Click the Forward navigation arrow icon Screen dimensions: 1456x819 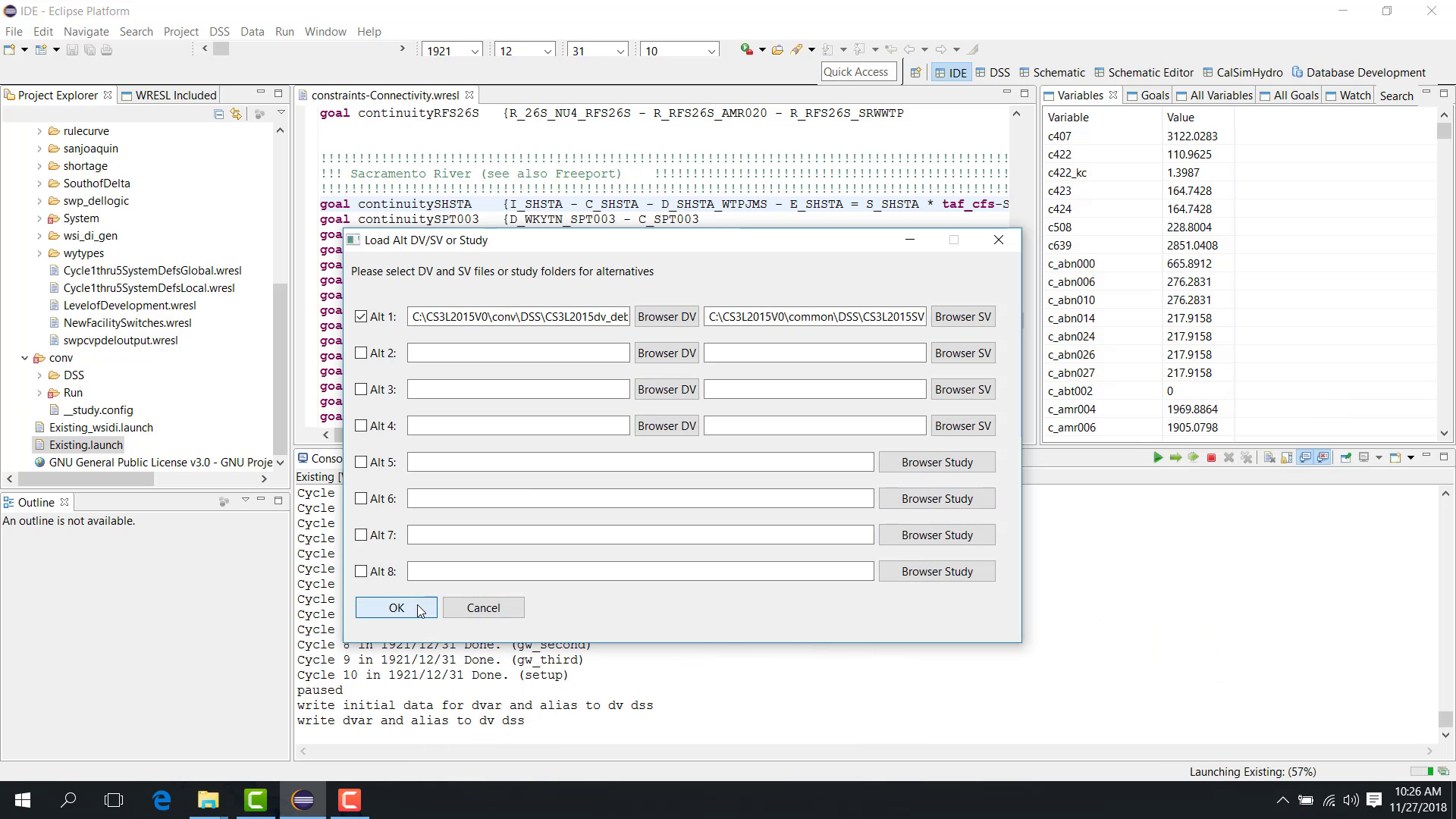pos(941,49)
